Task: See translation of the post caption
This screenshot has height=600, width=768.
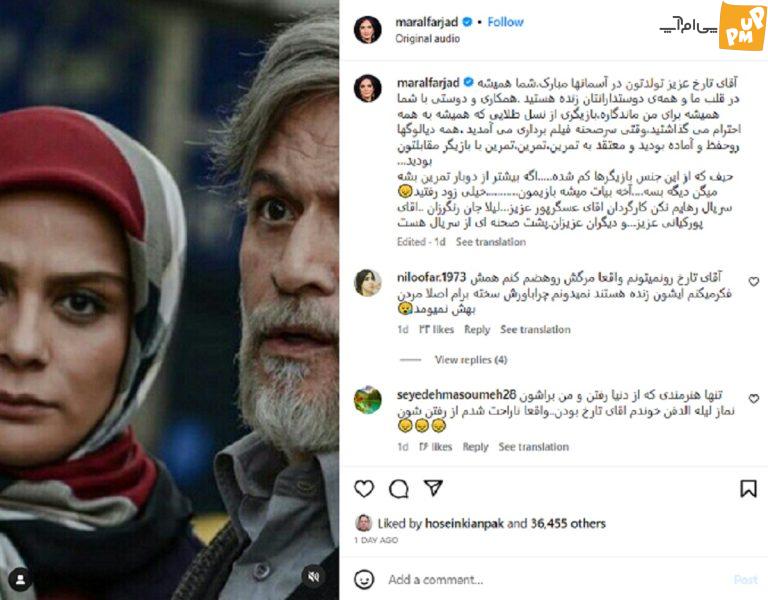Action: point(490,242)
